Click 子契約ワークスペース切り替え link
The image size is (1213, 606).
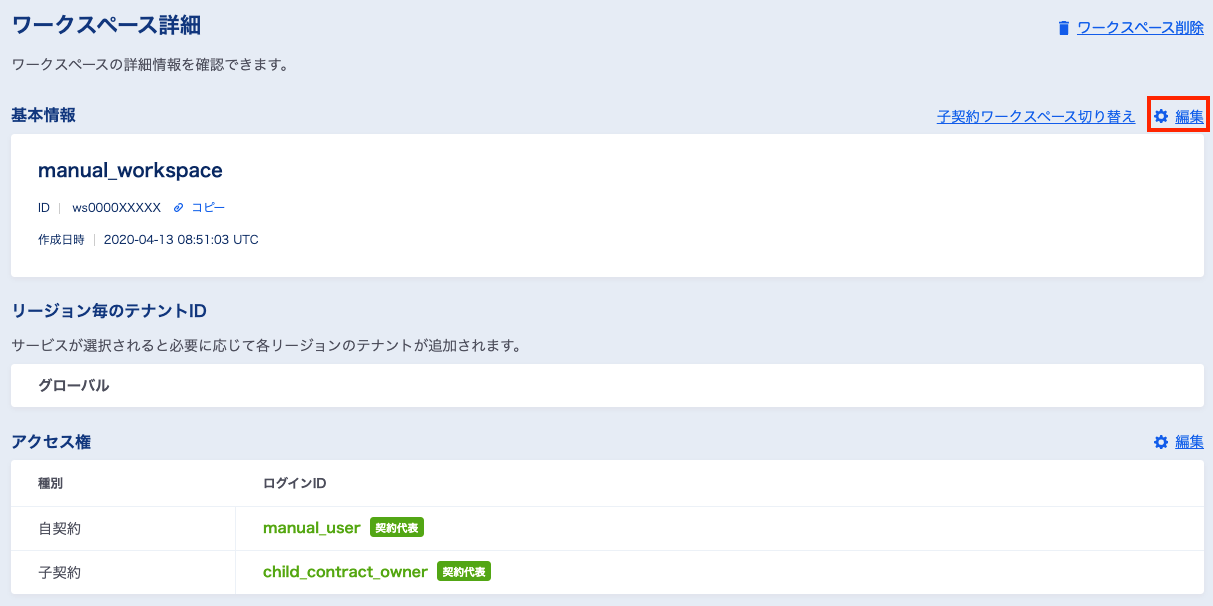coord(1035,116)
